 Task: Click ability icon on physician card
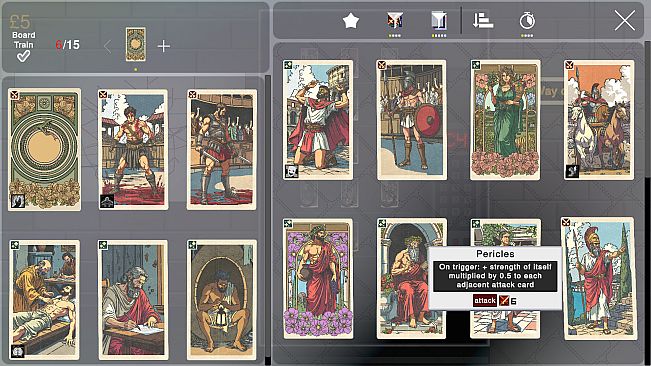tap(18, 351)
